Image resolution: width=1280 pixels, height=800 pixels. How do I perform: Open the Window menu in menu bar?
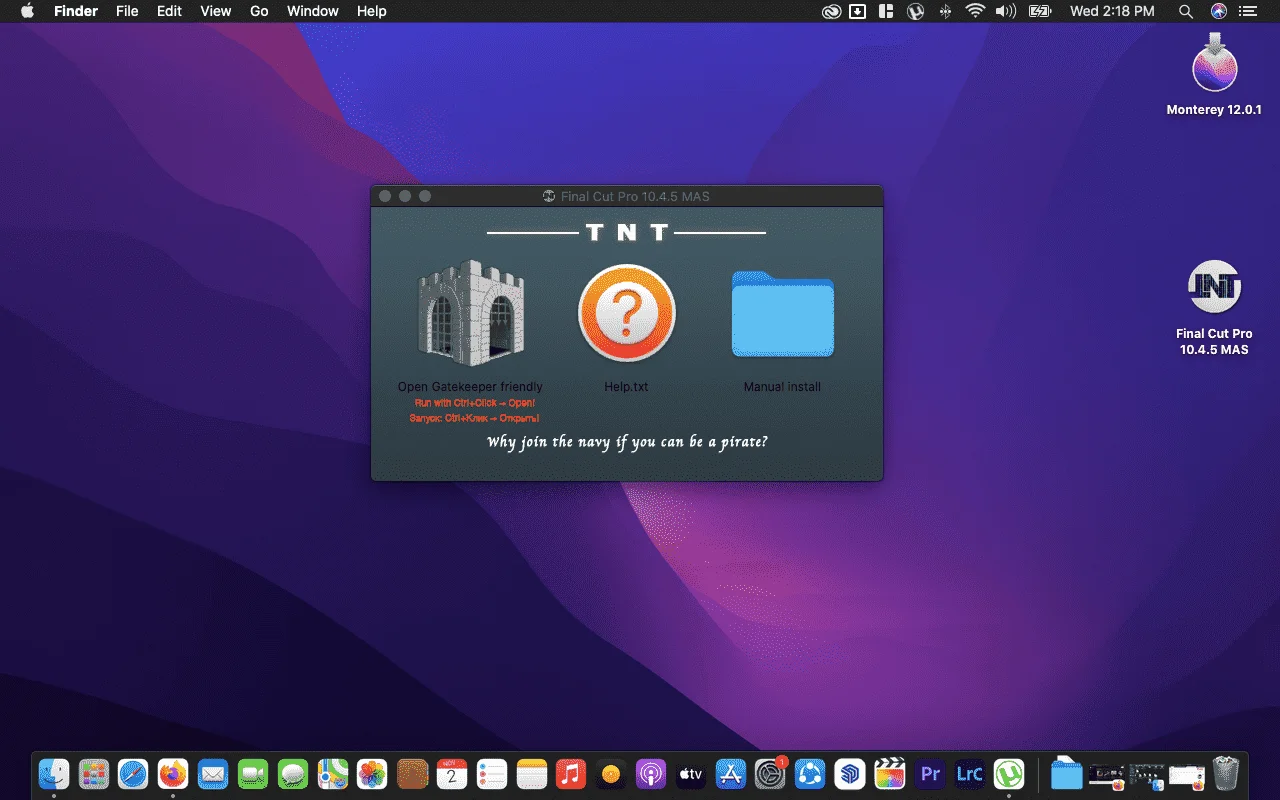coord(312,11)
